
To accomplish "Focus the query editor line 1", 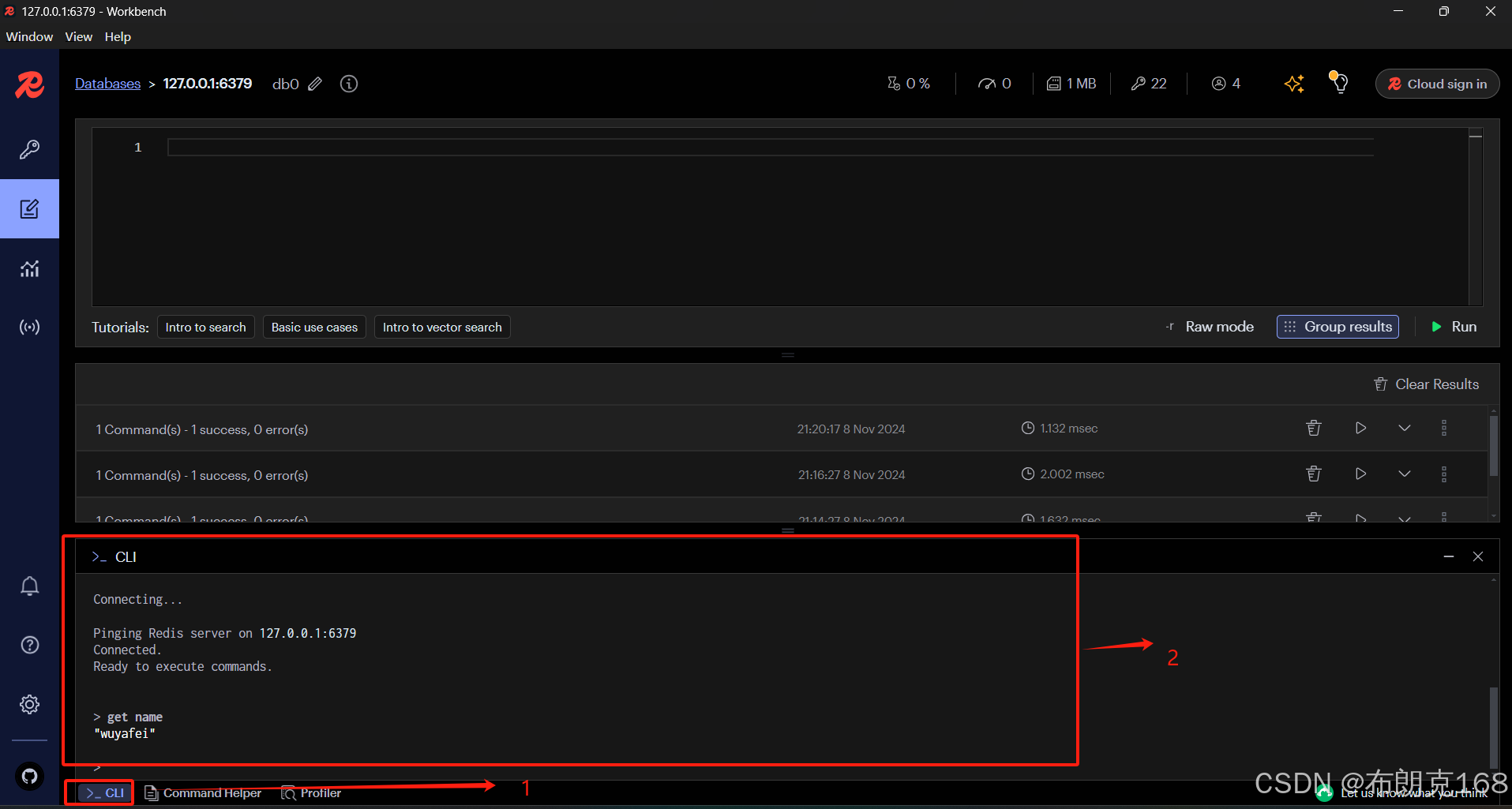I will pyautogui.click(x=770, y=147).
